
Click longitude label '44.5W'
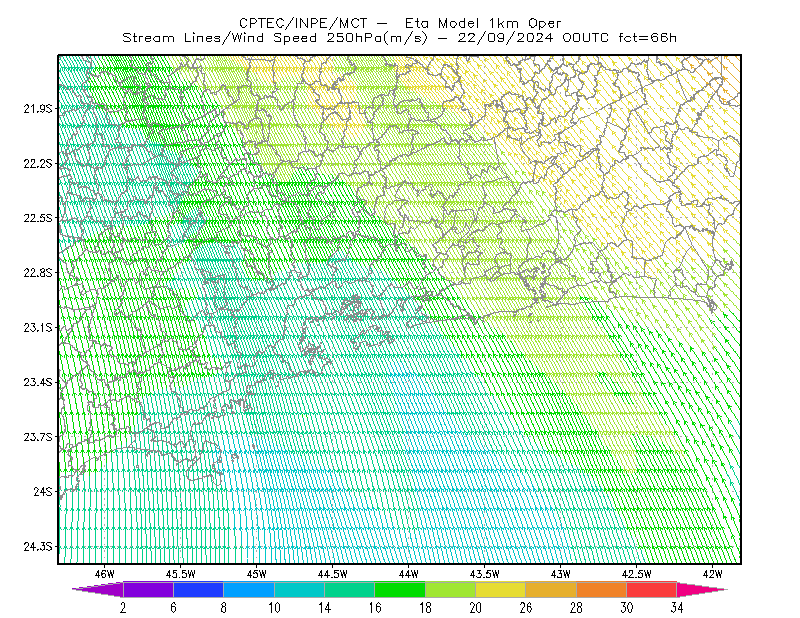tap(333, 574)
